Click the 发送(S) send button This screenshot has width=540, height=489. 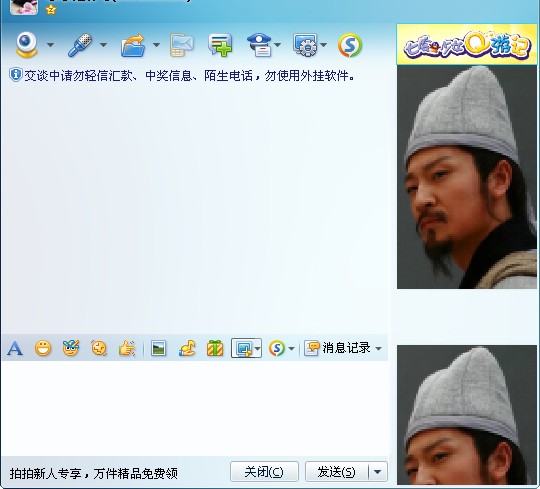coord(336,472)
